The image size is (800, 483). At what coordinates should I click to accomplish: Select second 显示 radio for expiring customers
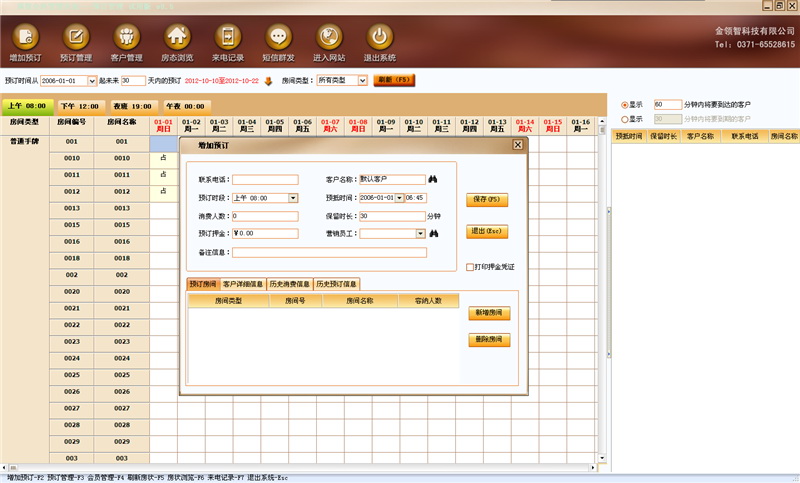click(626, 118)
